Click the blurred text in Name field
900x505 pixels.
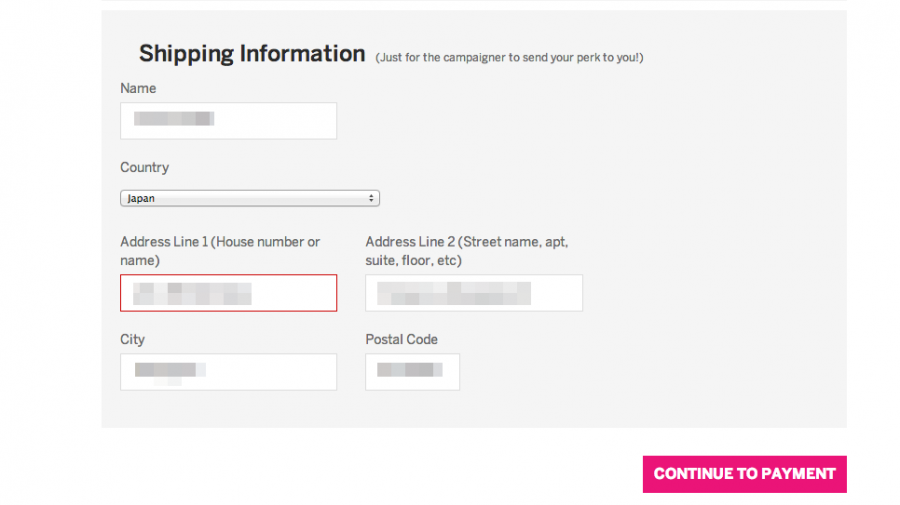(174, 119)
